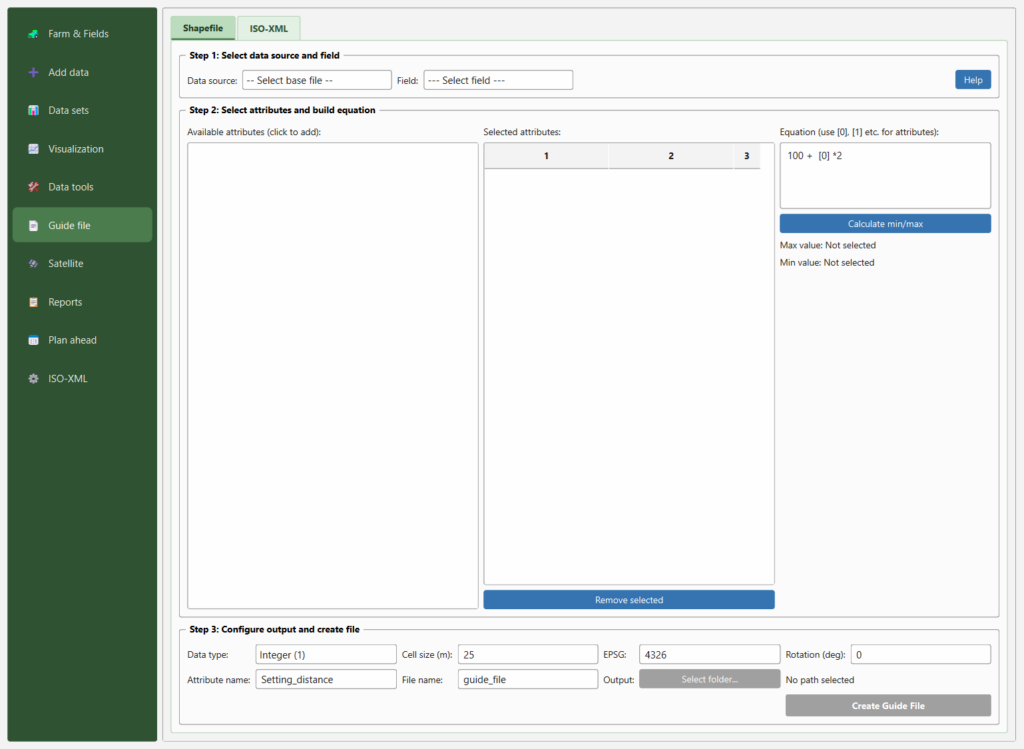Click the Reports clipboard icon

coord(33,302)
